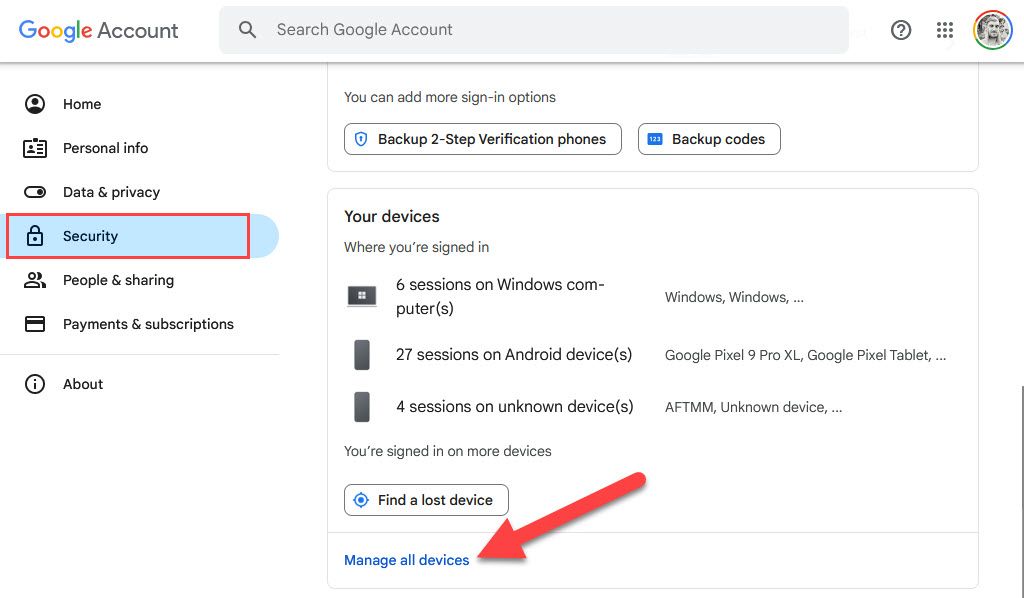Click Manage all devices link
Screen dimensions: 1024x598
click(406, 560)
